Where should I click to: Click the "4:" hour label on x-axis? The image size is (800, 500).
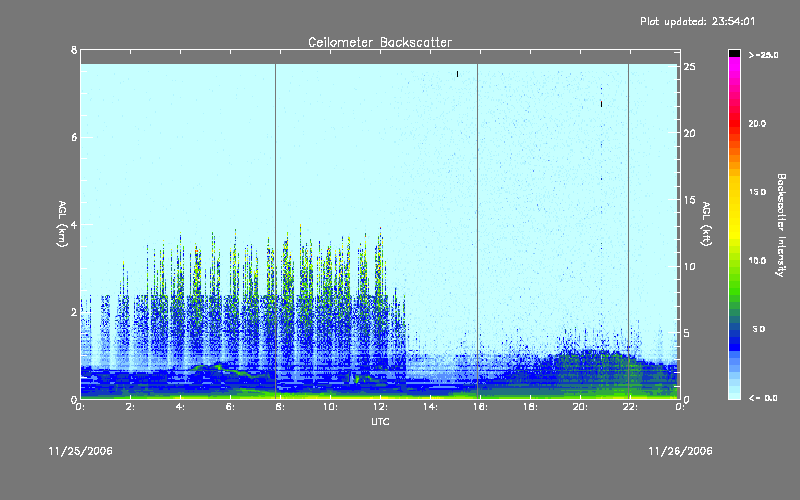coord(181,407)
